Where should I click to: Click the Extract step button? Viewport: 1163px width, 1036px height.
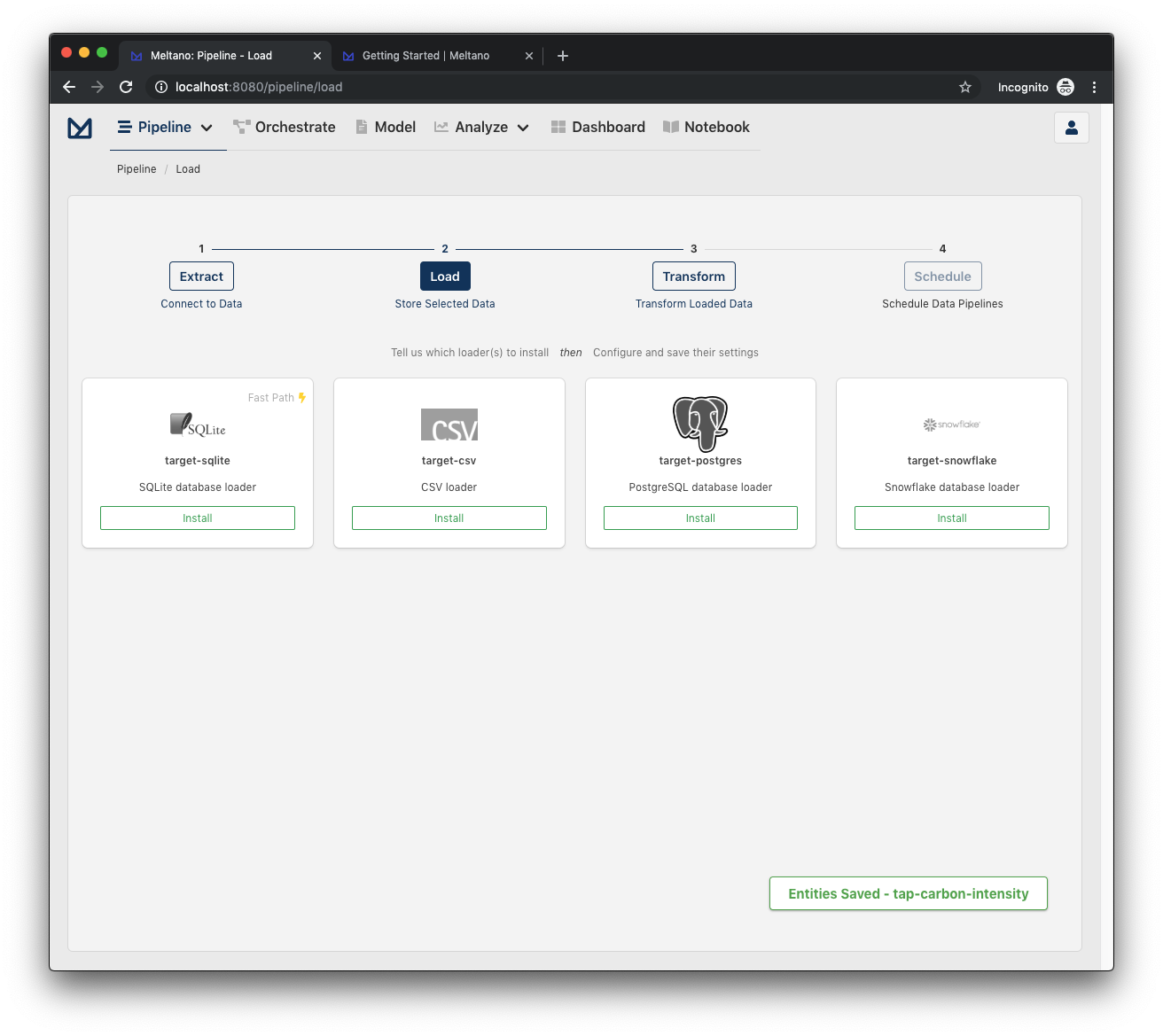click(201, 277)
